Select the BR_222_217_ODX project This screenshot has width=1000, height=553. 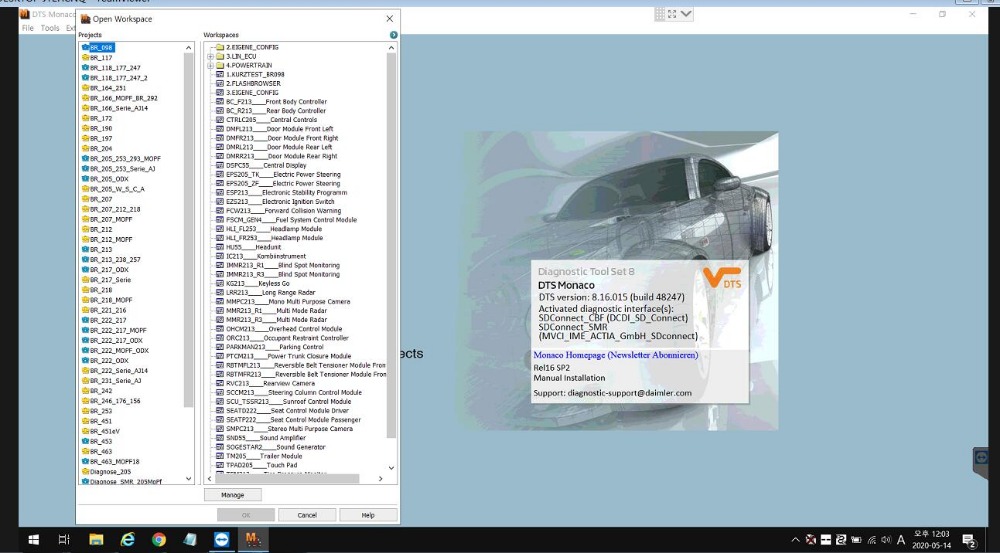point(116,341)
